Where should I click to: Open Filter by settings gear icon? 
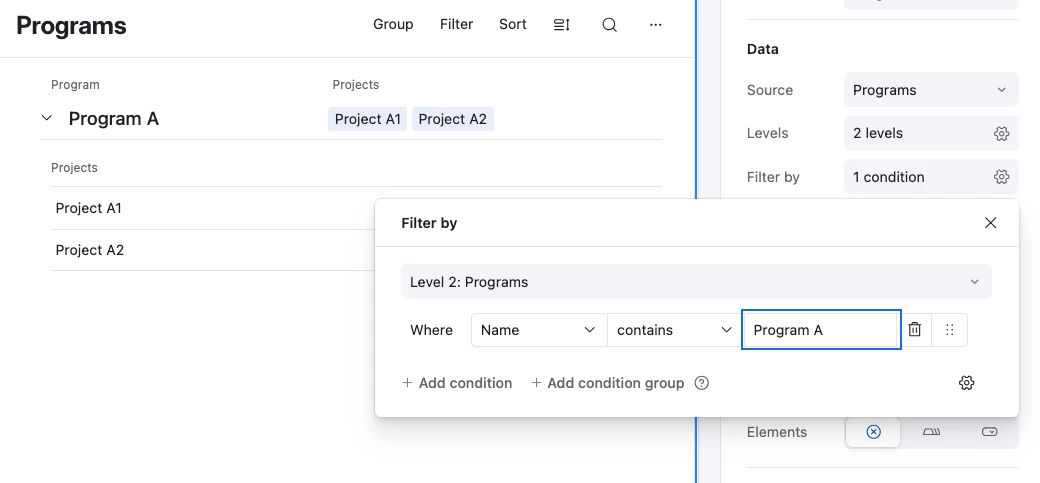[x=1001, y=178]
